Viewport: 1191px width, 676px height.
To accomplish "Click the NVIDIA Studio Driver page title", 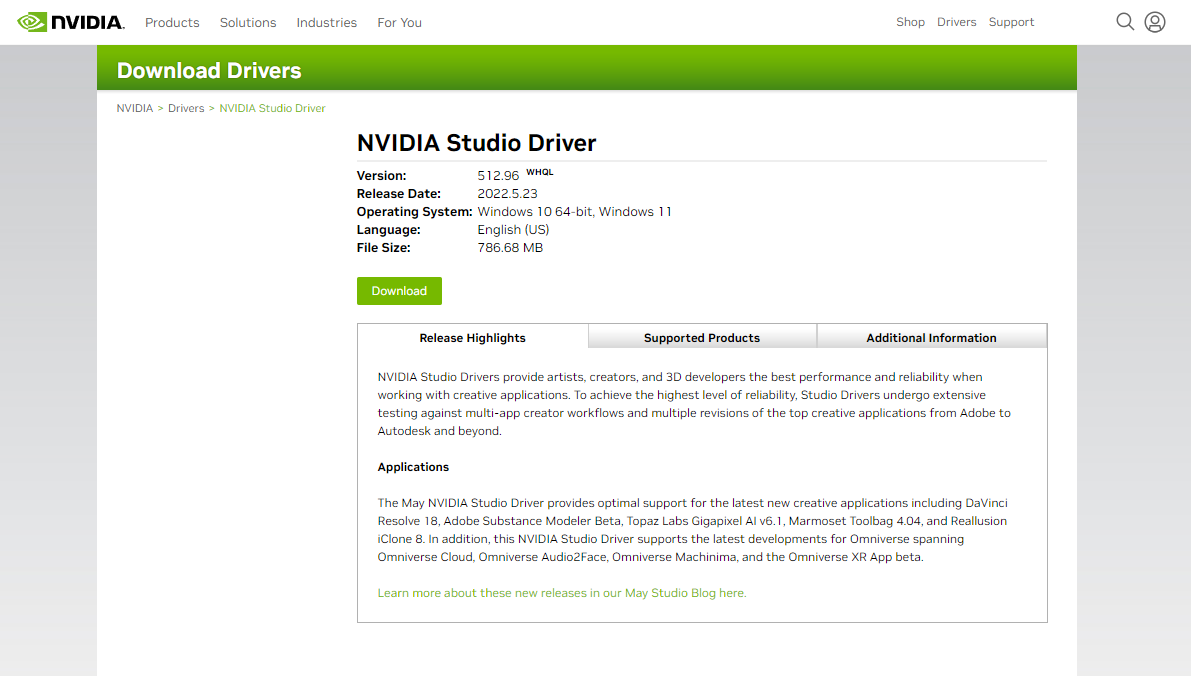I will [x=476, y=143].
